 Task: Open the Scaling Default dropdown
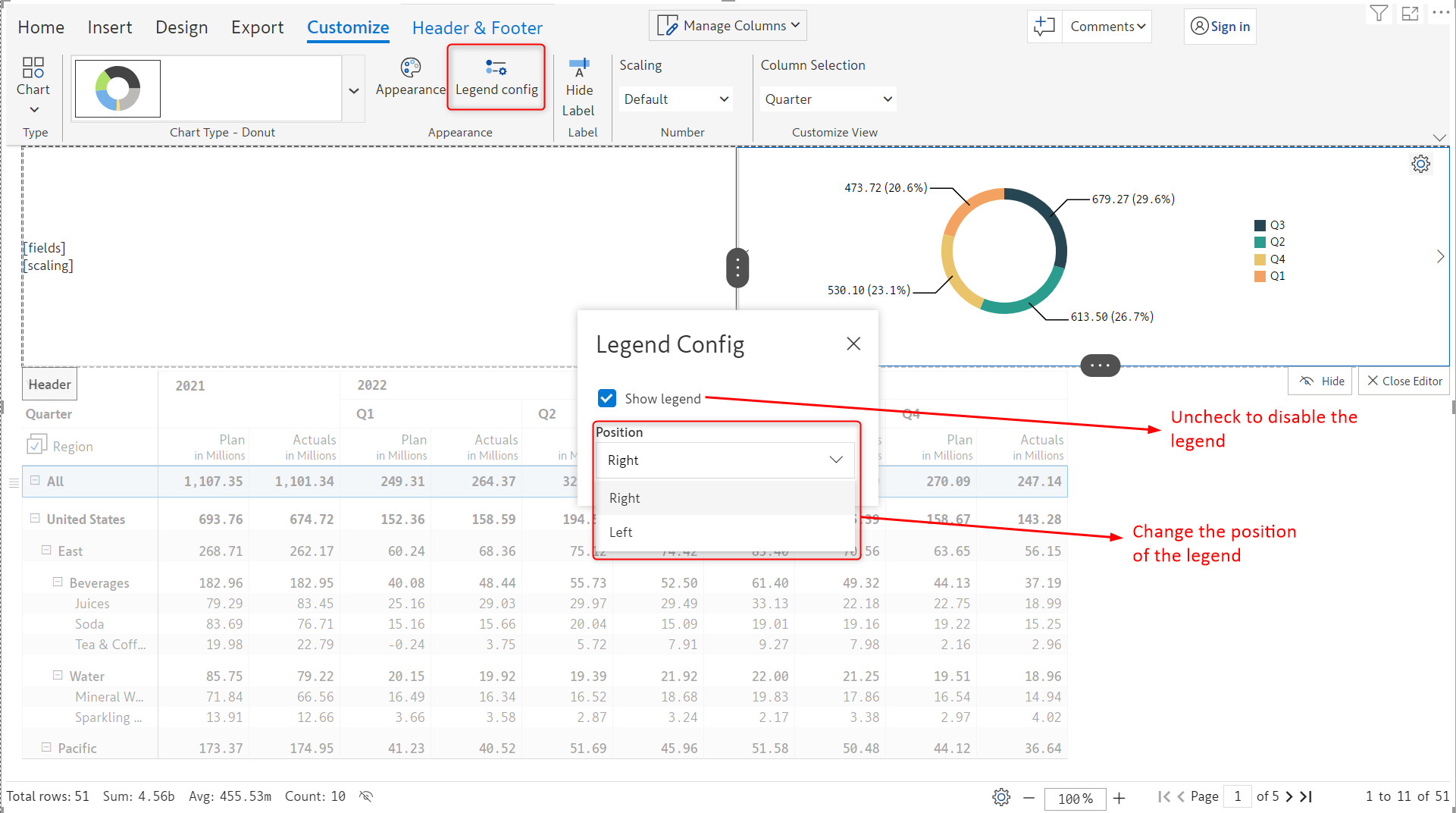pos(675,99)
